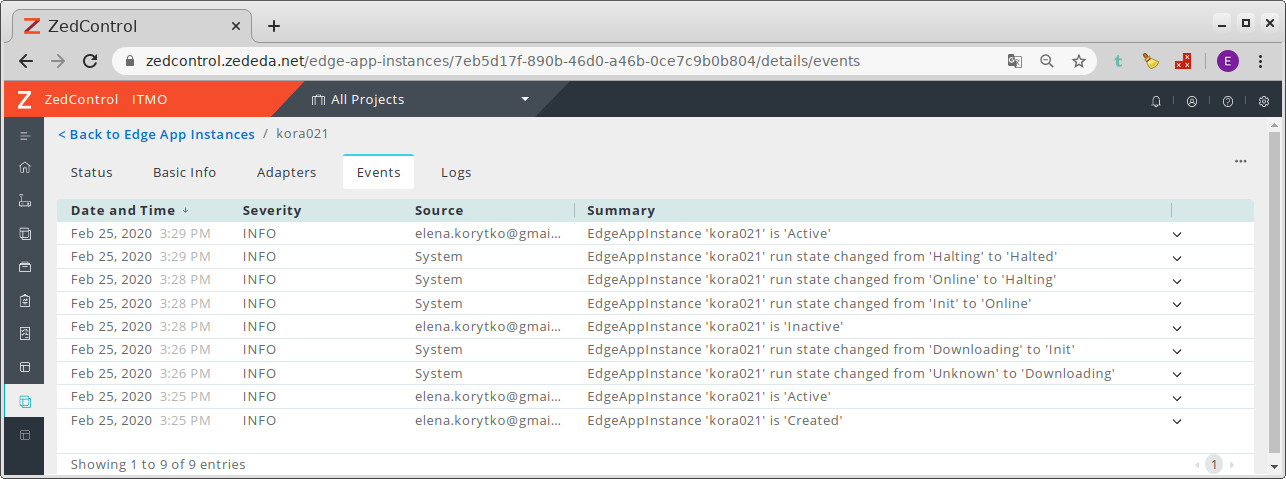The image size is (1286, 479).
Task: Switch to the Adapters tab
Action: [x=286, y=172]
